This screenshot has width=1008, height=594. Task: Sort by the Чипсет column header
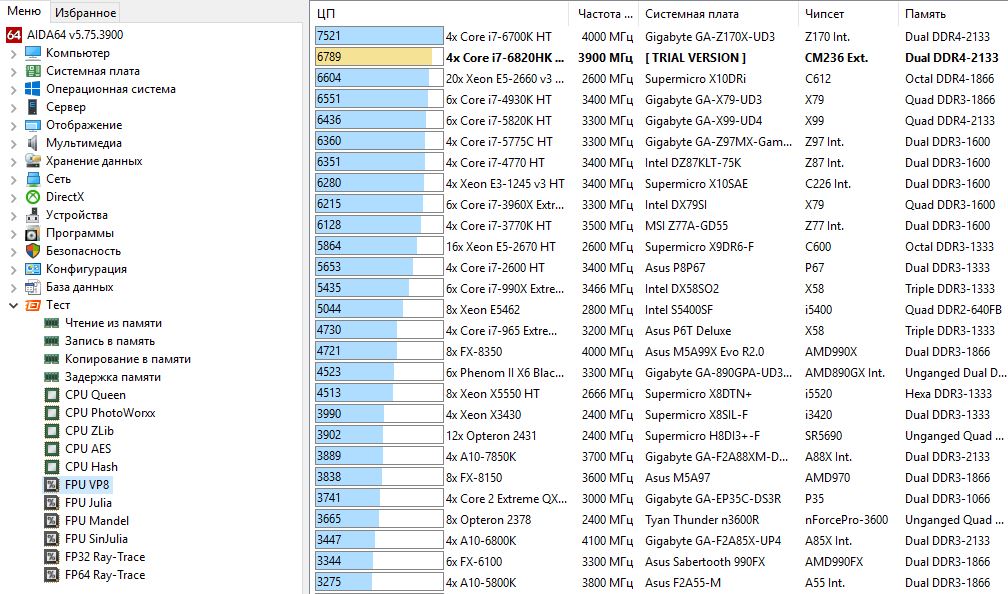pos(848,14)
